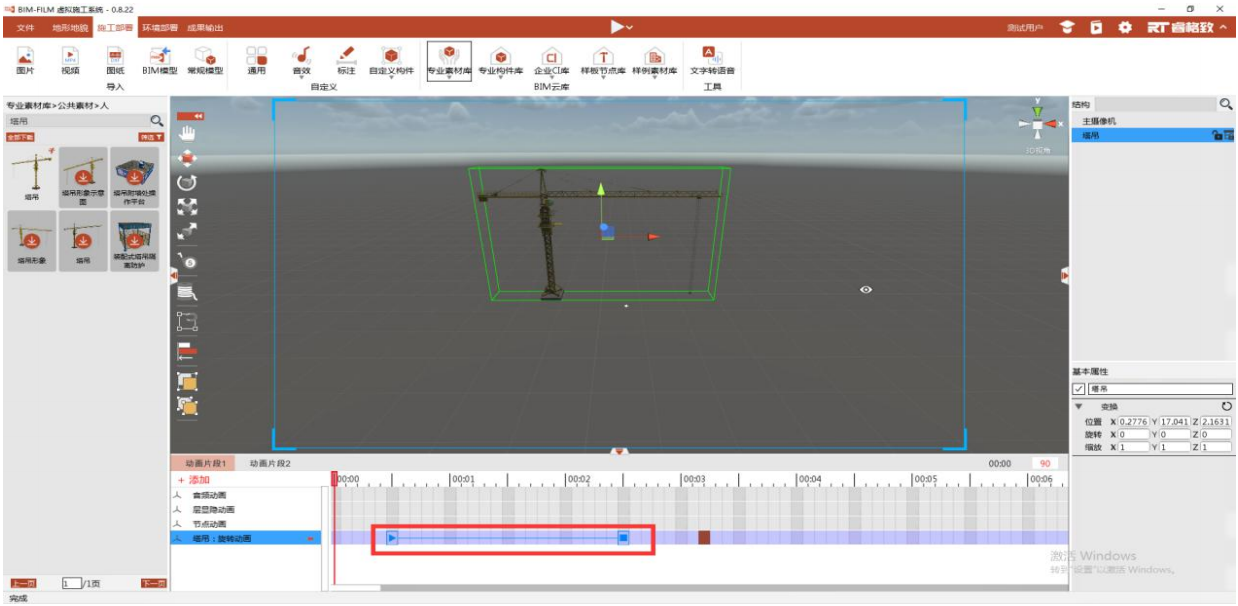This screenshot has height=606, width=1238.
Task: Open the 筛选 filter button
Action: coord(150,137)
